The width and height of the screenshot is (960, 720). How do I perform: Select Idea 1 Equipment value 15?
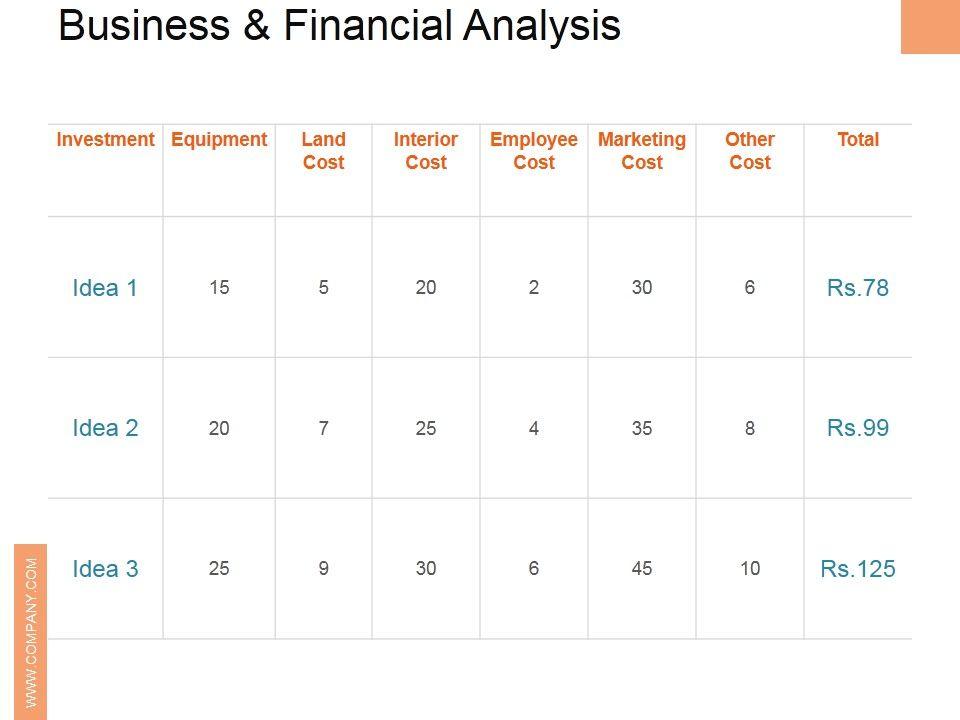click(219, 288)
